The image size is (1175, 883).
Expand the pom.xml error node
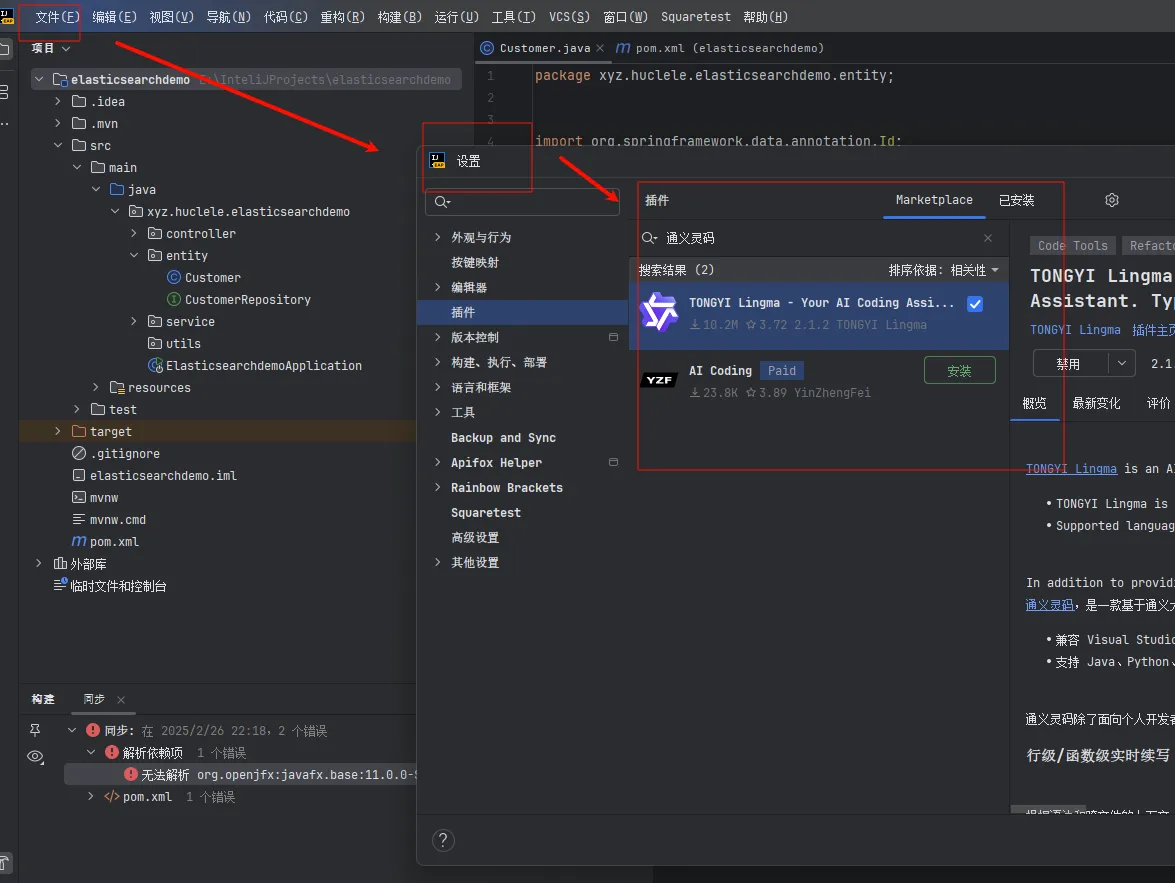point(91,796)
